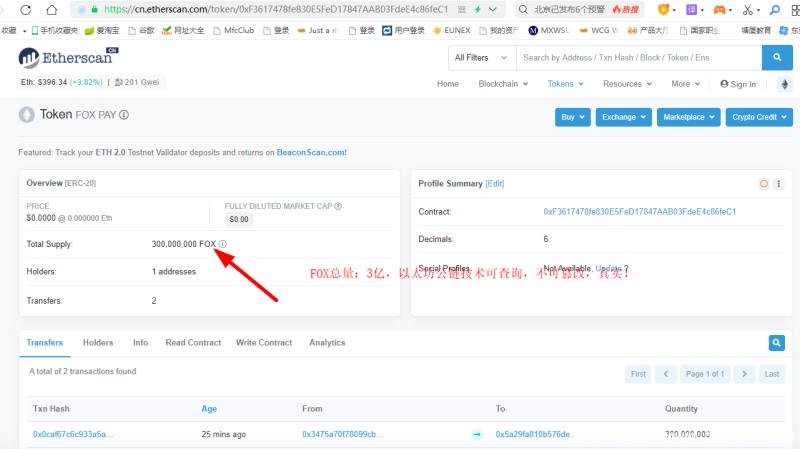Open the Crypto Credit dropdown button

[759, 117]
